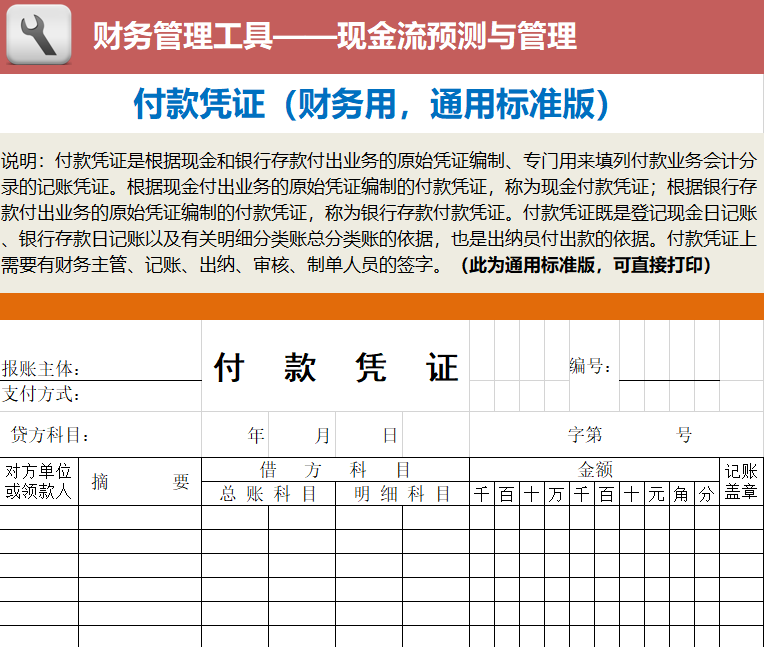764x647 pixels.
Task: Click the 角 amount column header
Action: coord(682,494)
